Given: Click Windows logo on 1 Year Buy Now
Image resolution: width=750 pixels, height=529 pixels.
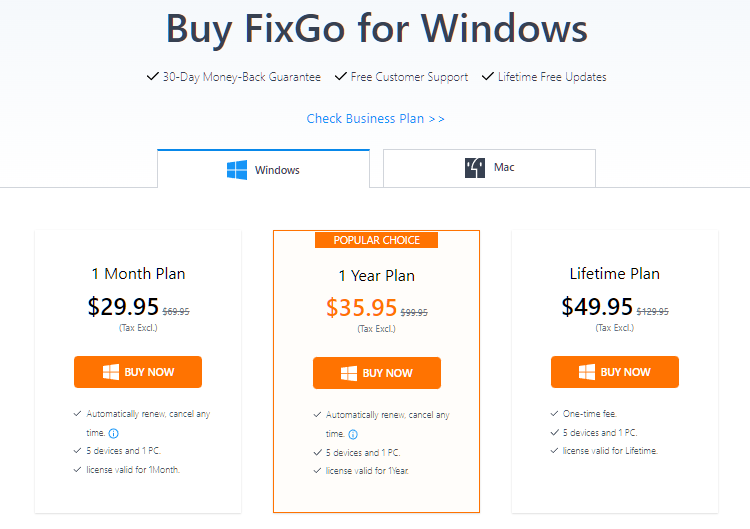Looking at the screenshot, I should 349,373.
